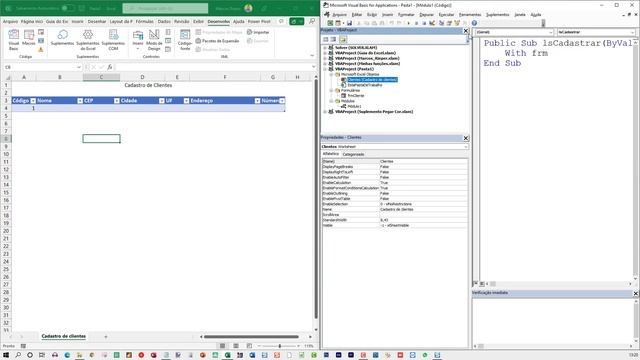
Task: Switch to Normal view in Excel status bar
Action: coord(222,346)
